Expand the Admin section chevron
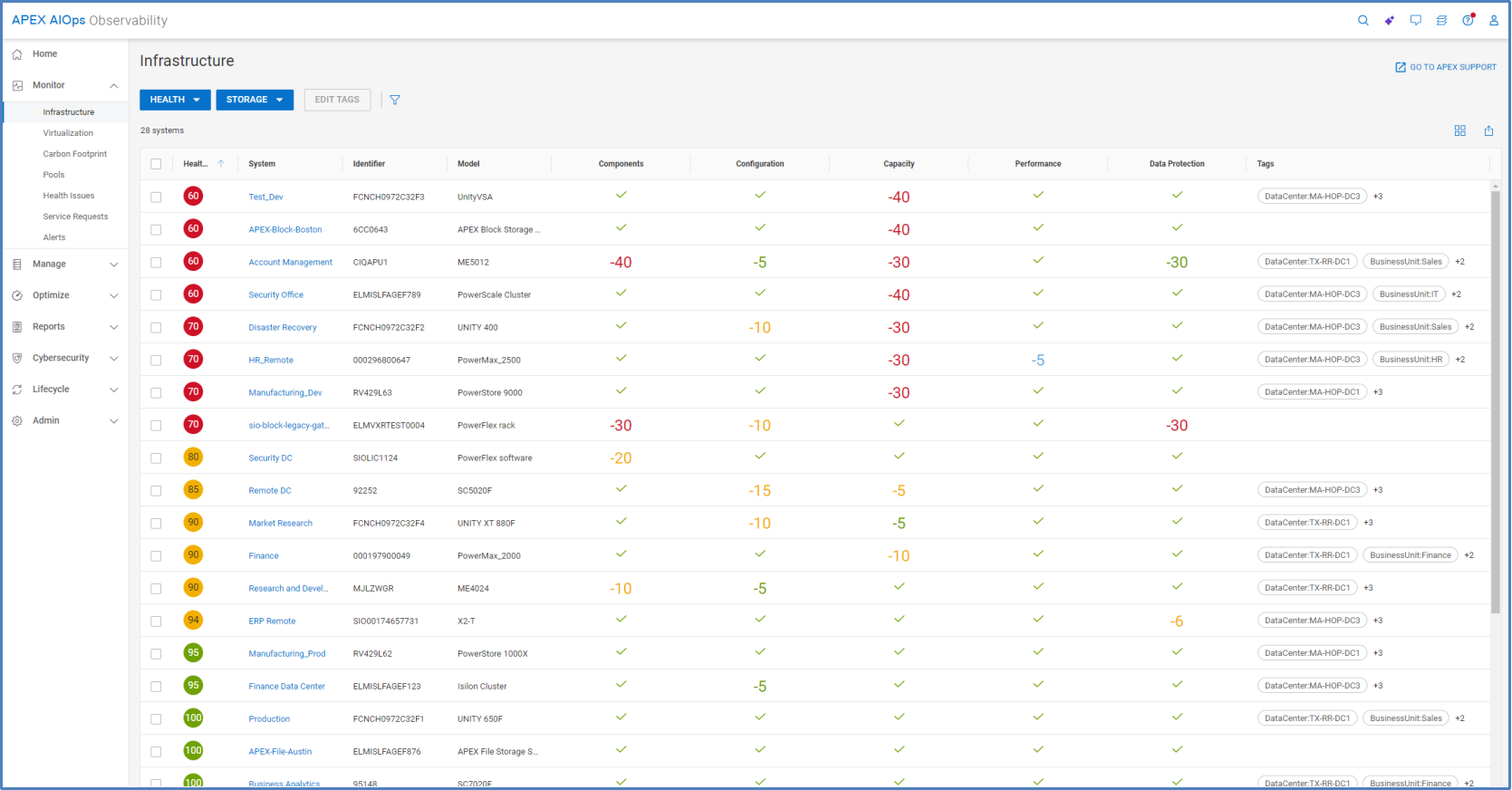1512x790 pixels. (x=114, y=420)
